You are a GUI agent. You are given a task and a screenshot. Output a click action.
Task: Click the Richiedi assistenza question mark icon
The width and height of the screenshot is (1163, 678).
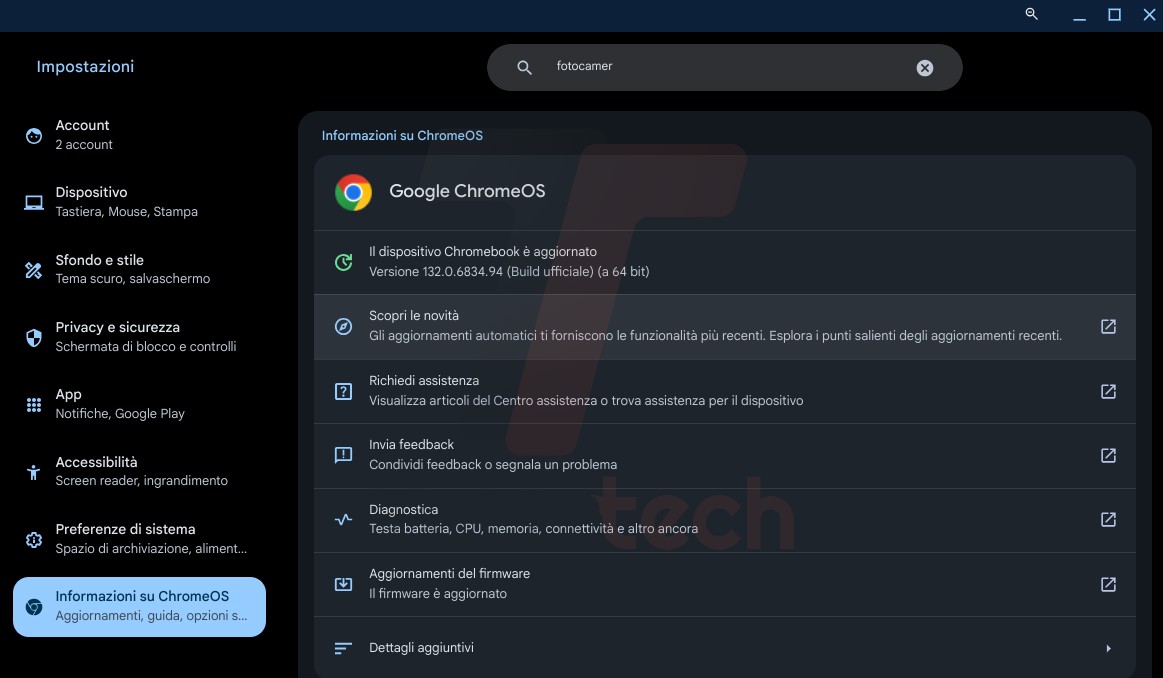(x=343, y=390)
